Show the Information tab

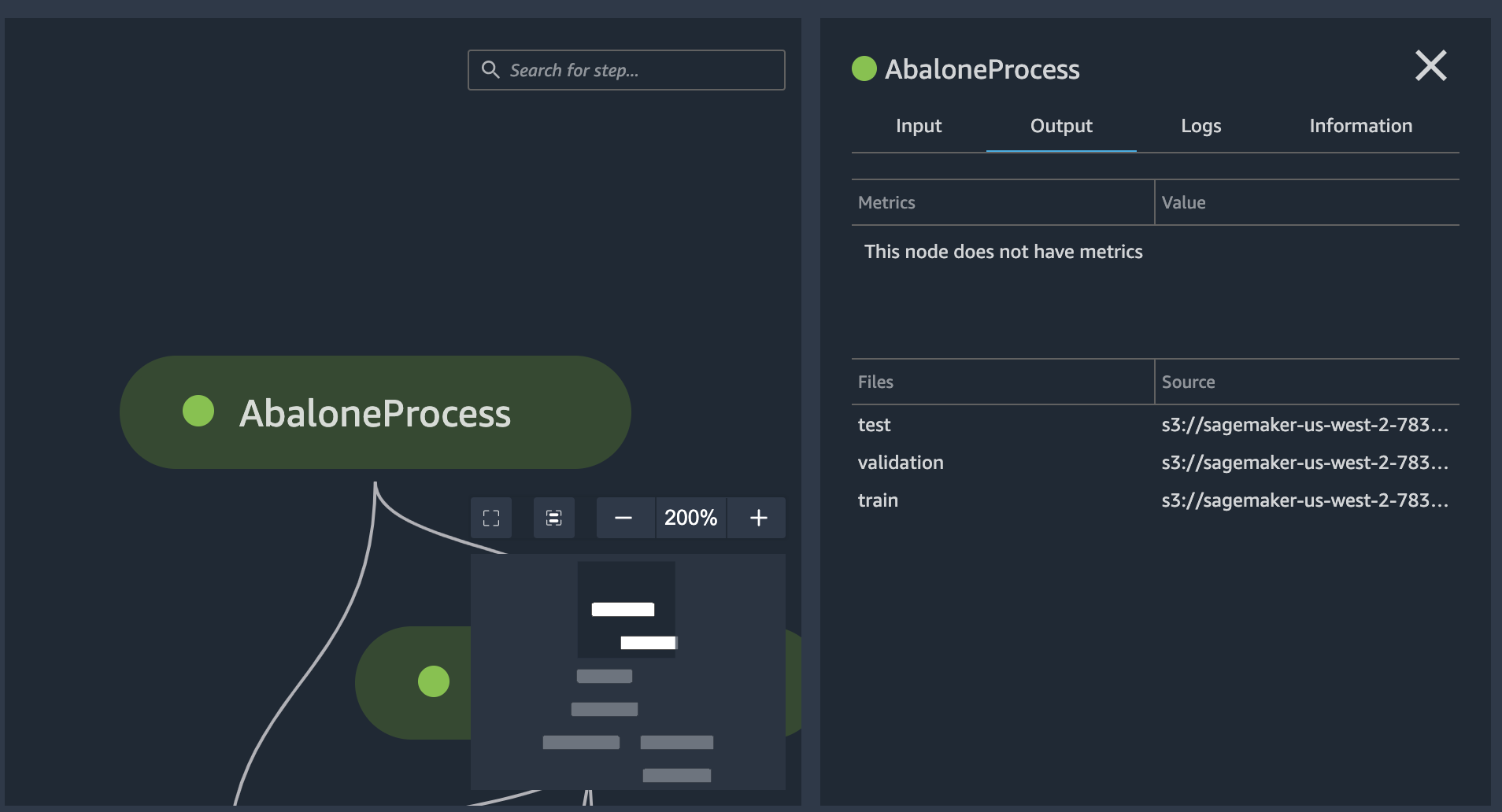(1360, 126)
